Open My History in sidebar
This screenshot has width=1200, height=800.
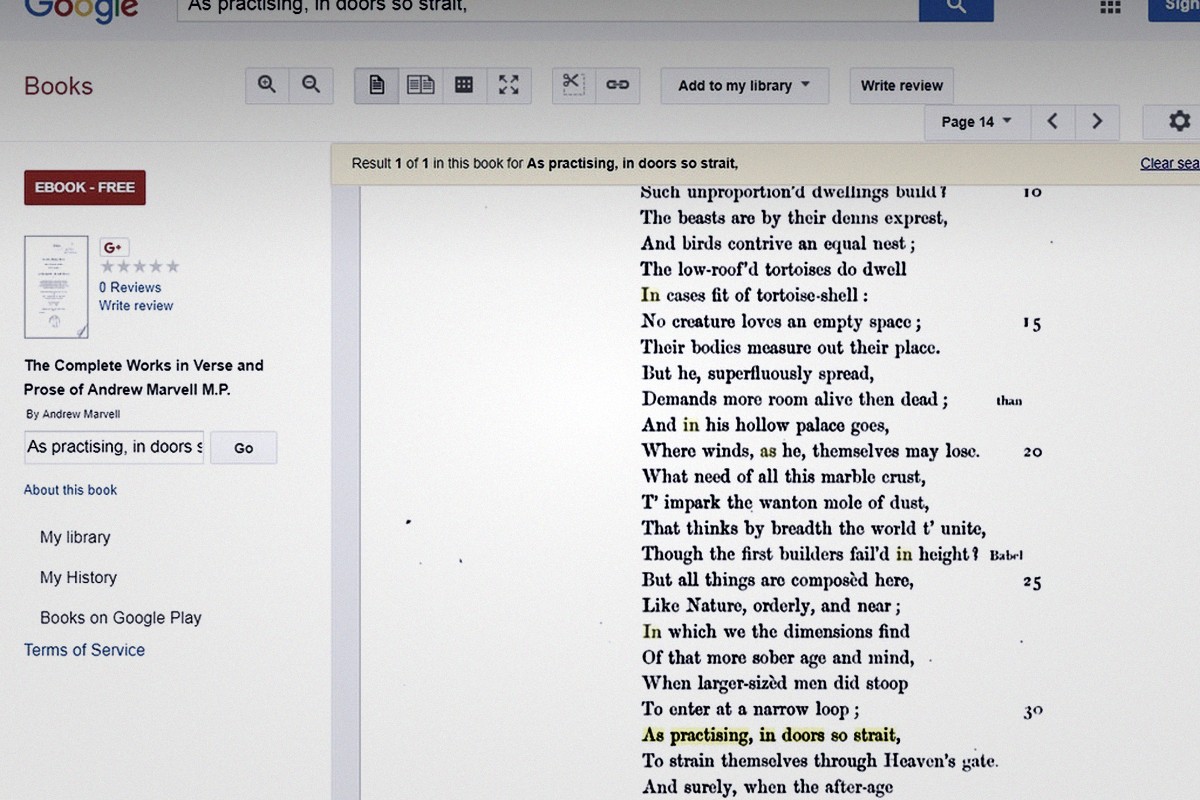tap(78, 577)
